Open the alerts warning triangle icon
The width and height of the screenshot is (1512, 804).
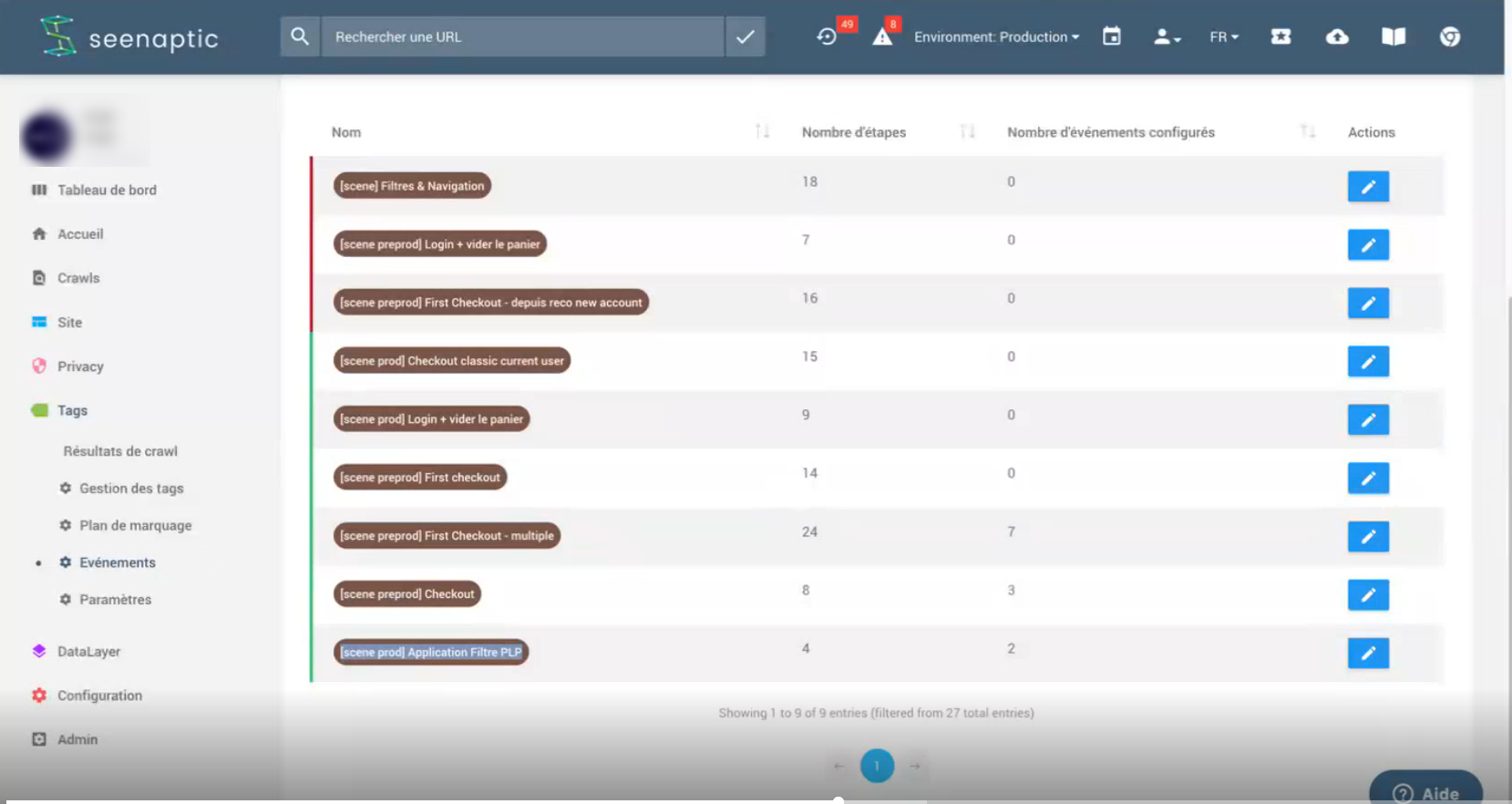pyautogui.click(x=882, y=36)
